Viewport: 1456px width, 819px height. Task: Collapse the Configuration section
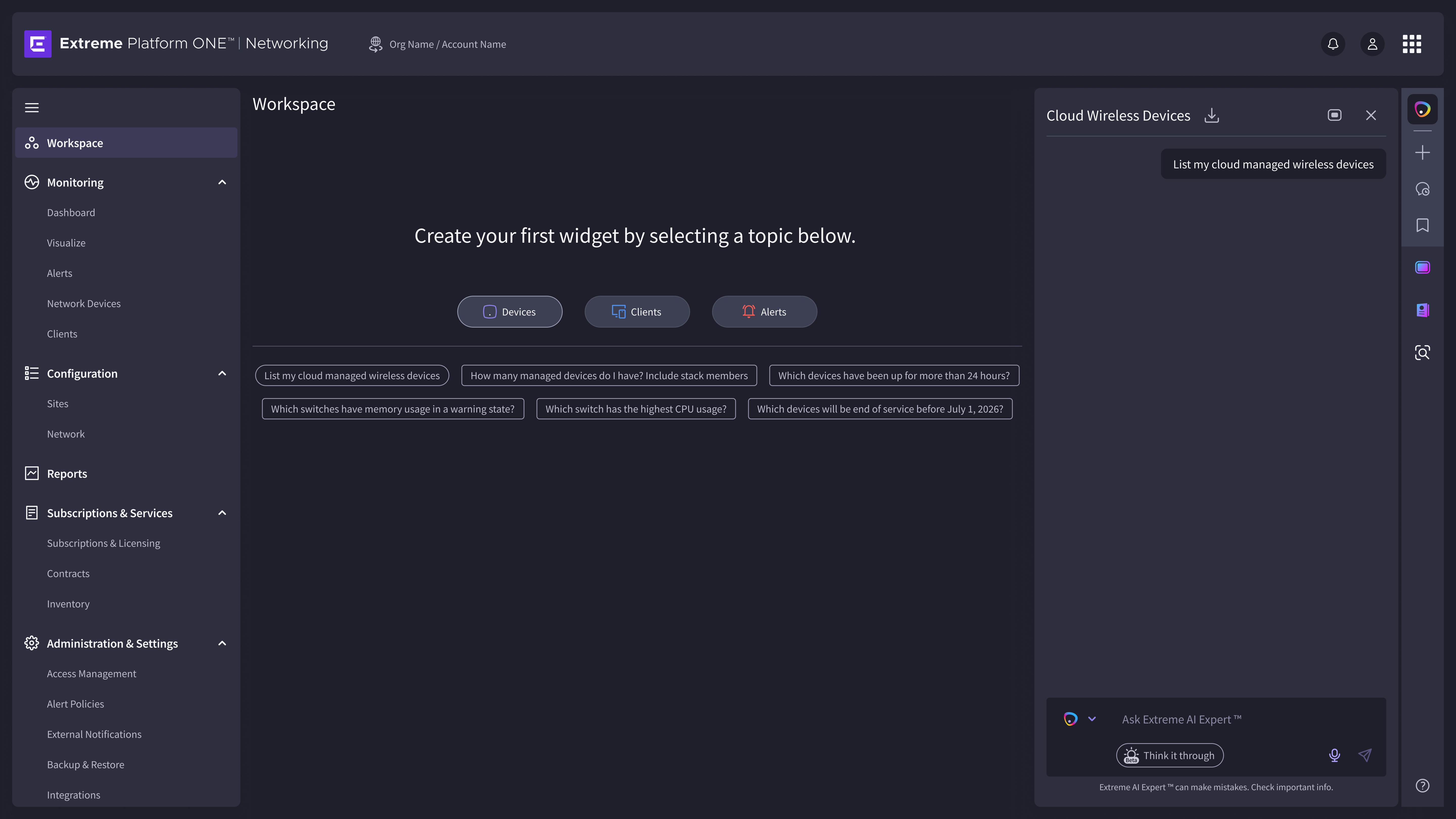(x=222, y=373)
